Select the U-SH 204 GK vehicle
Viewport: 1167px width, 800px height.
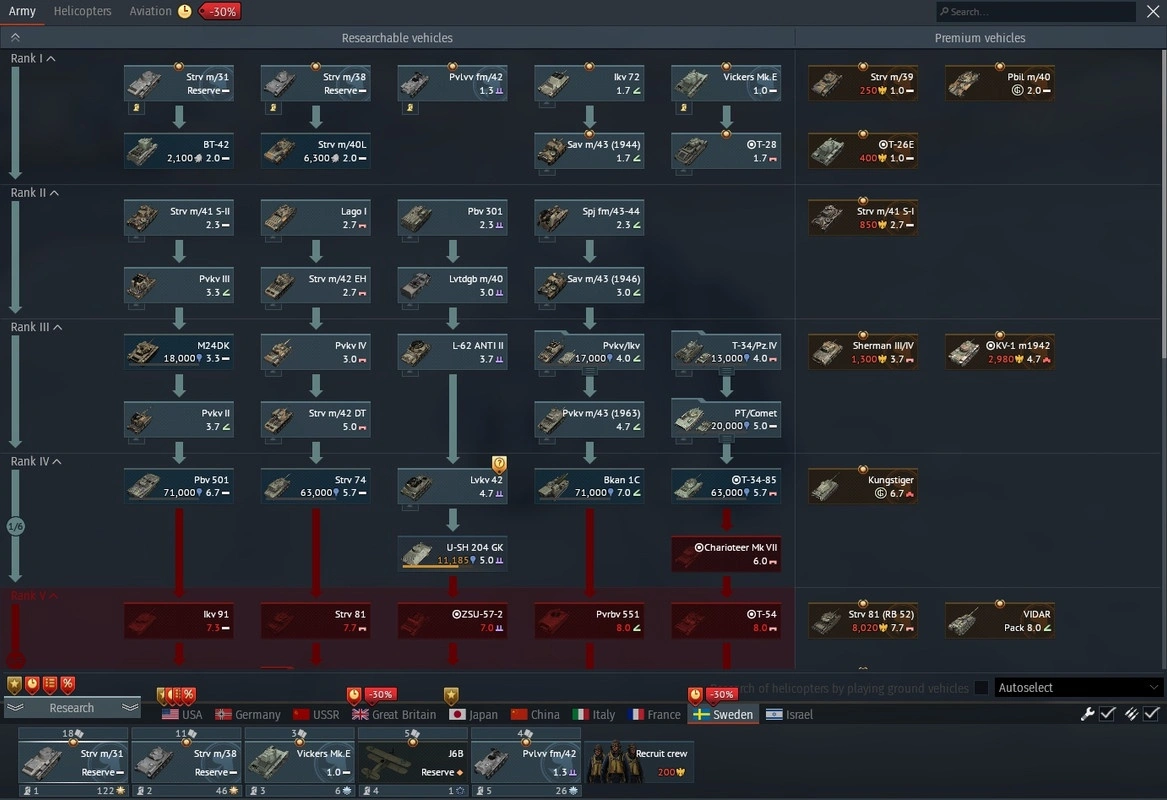tap(452, 554)
